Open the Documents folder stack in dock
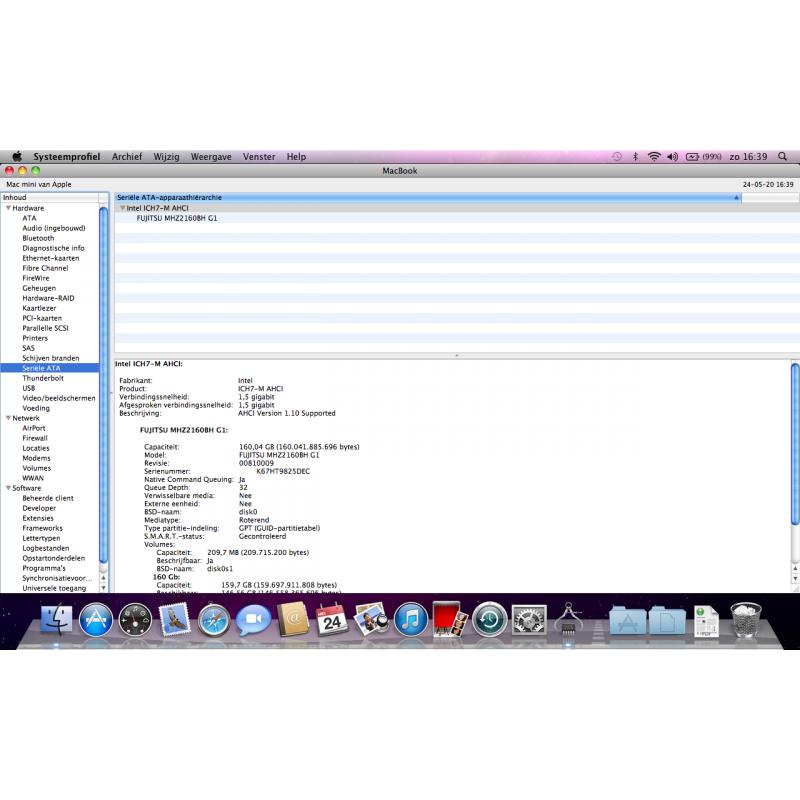The width and height of the screenshot is (800, 800). [667, 619]
